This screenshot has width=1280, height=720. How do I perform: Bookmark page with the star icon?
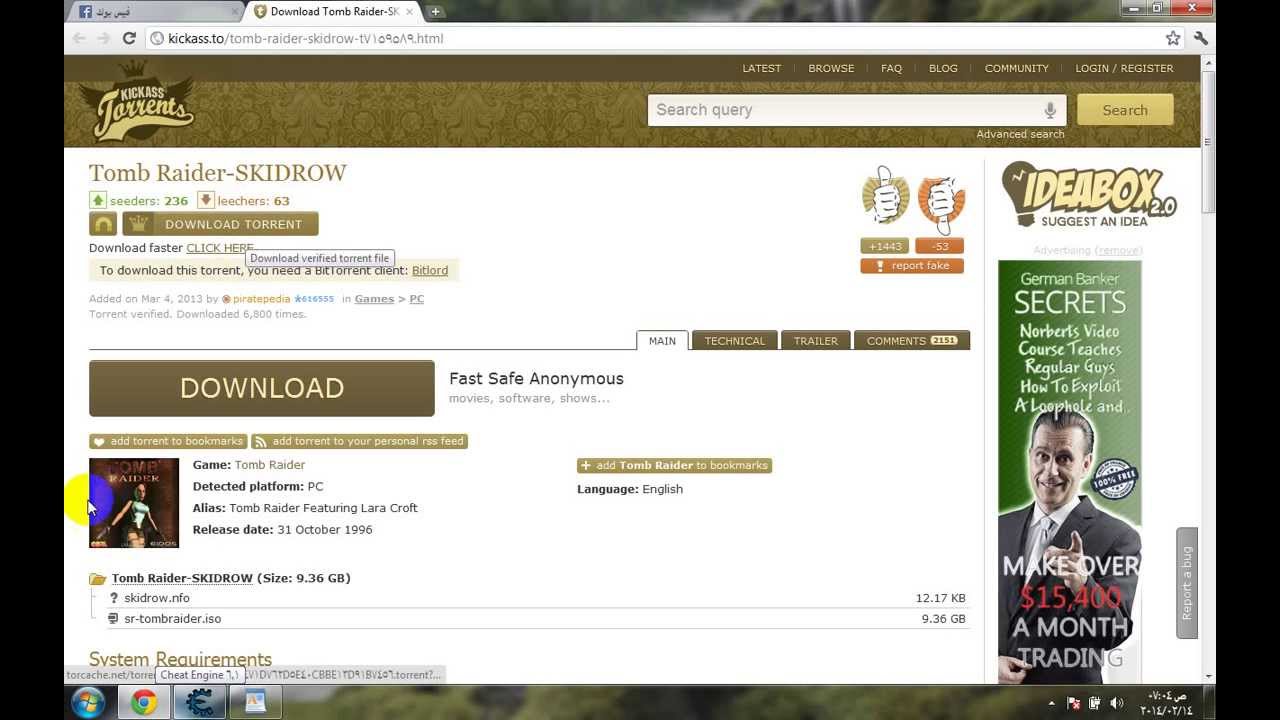click(1173, 38)
